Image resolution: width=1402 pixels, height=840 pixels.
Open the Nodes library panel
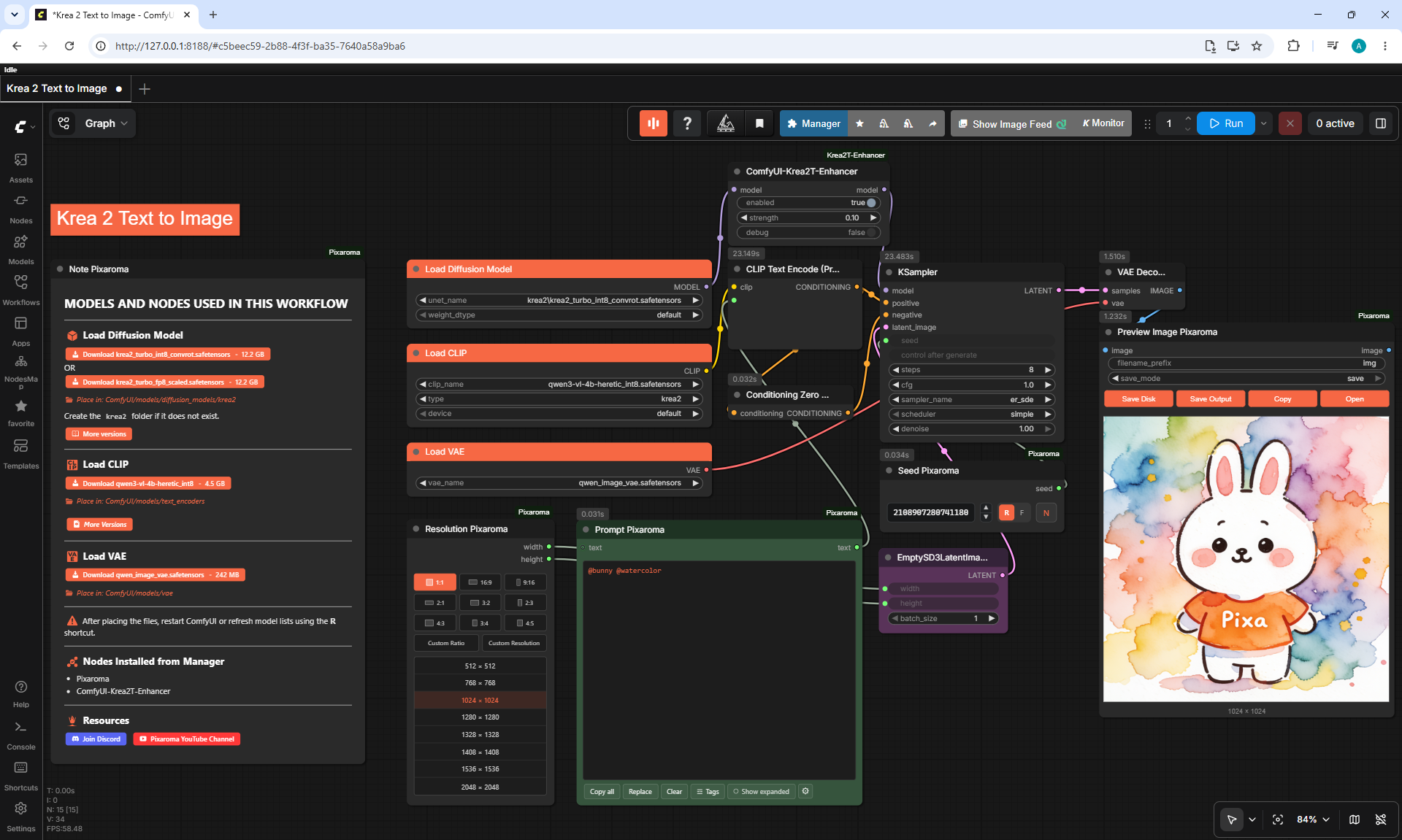20,208
